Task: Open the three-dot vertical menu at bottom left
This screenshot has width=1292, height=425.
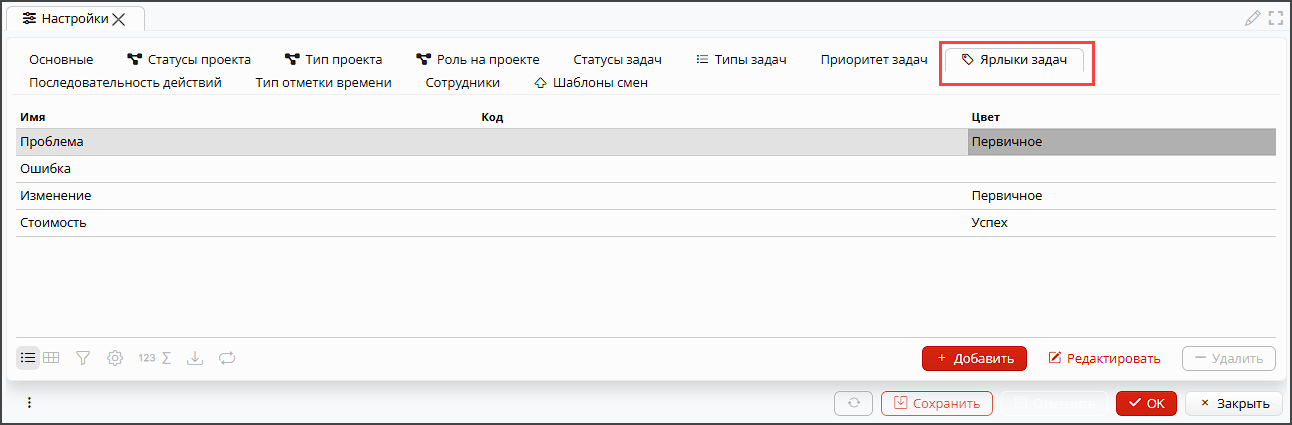Action: pyautogui.click(x=29, y=403)
